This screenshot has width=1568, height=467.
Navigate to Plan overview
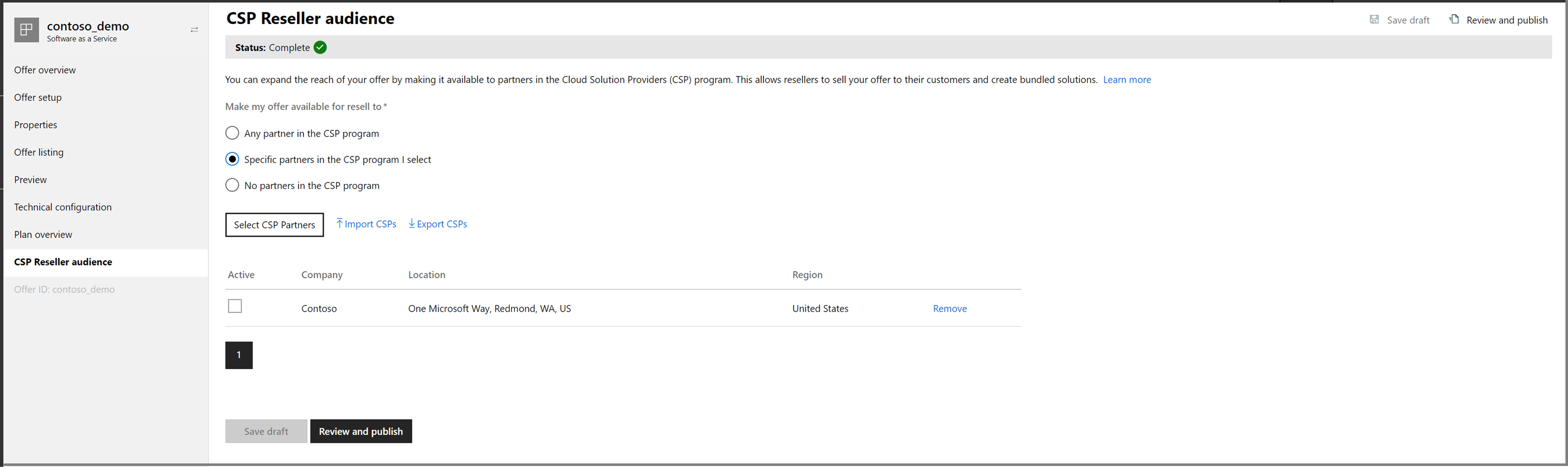(x=42, y=234)
